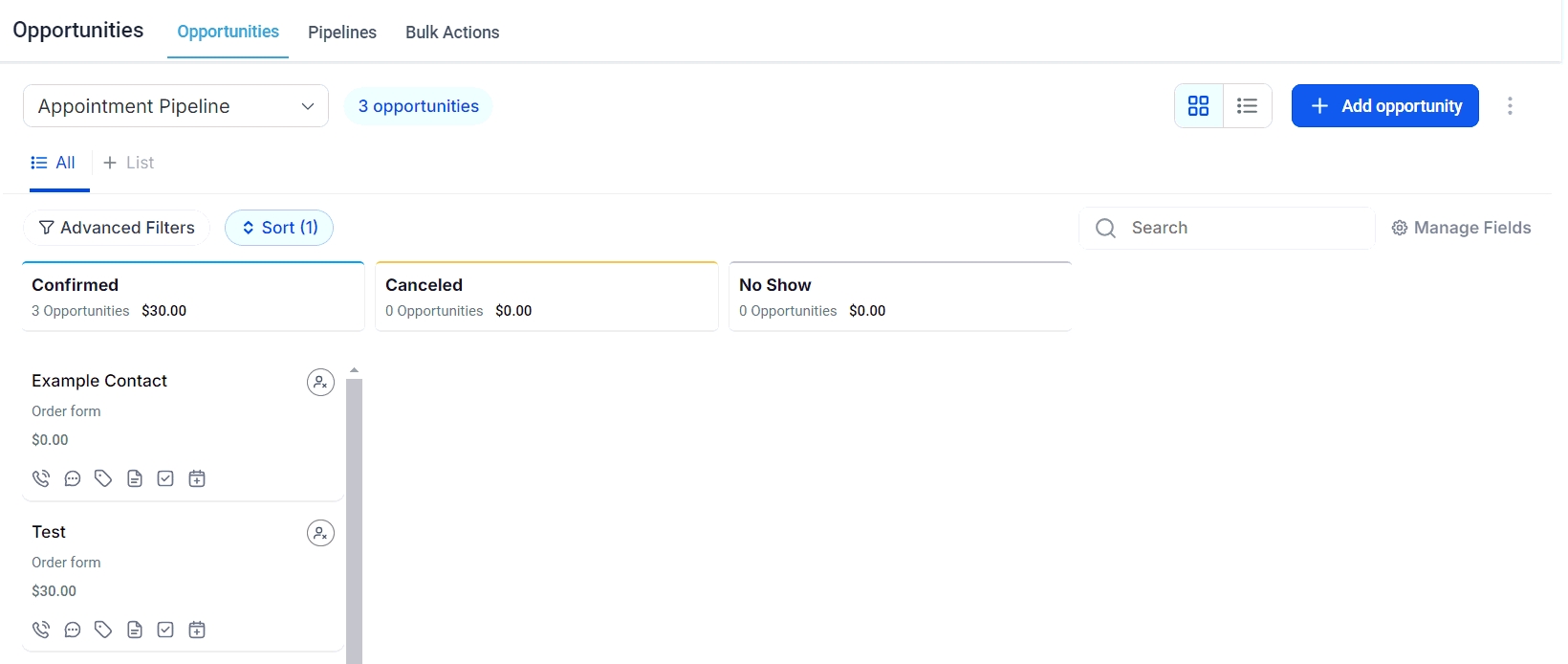Open Manage Fields settings

click(x=1461, y=228)
